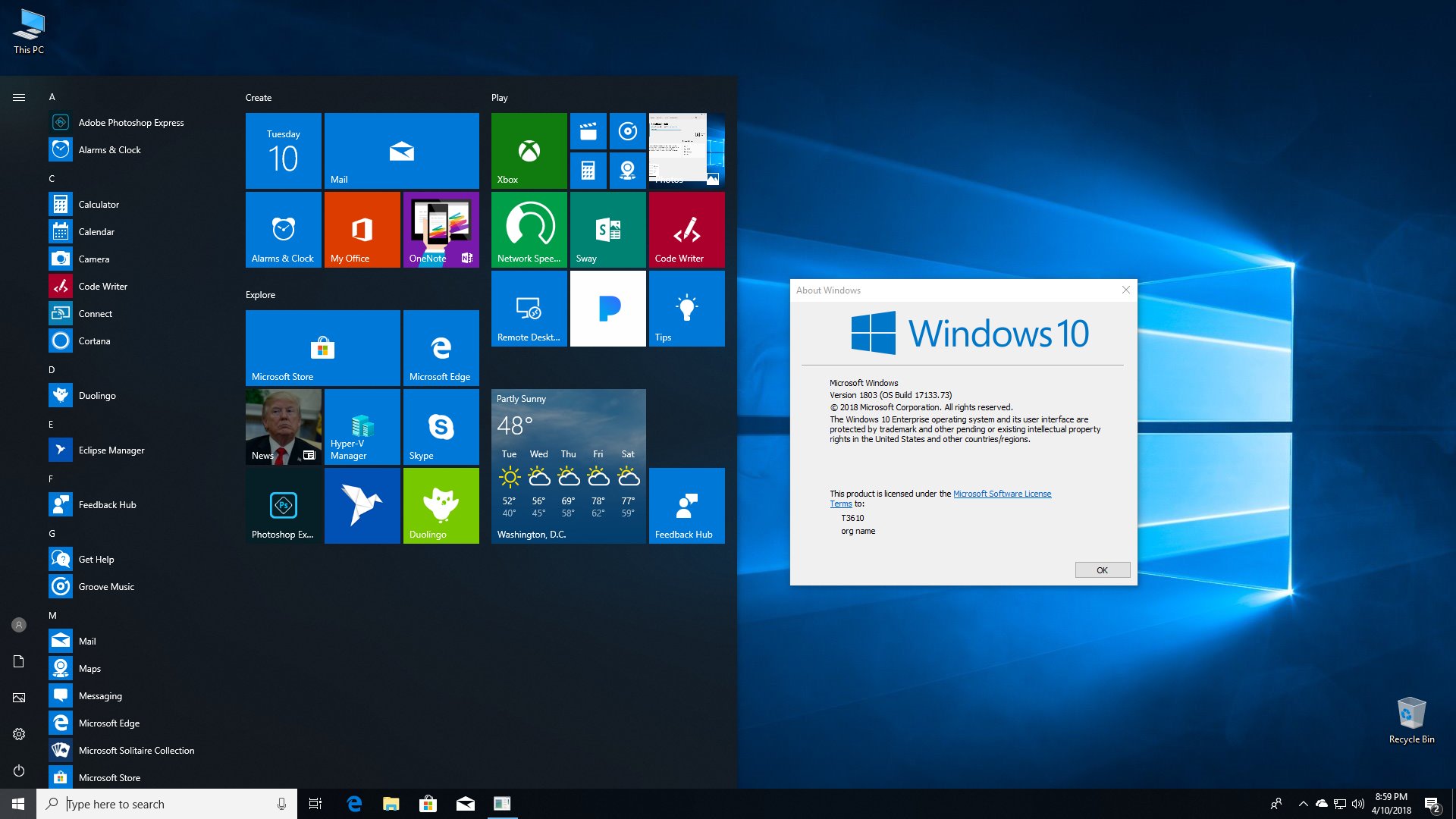Open the Network Speed Test tile
This screenshot has height=819, width=1456.
(529, 230)
